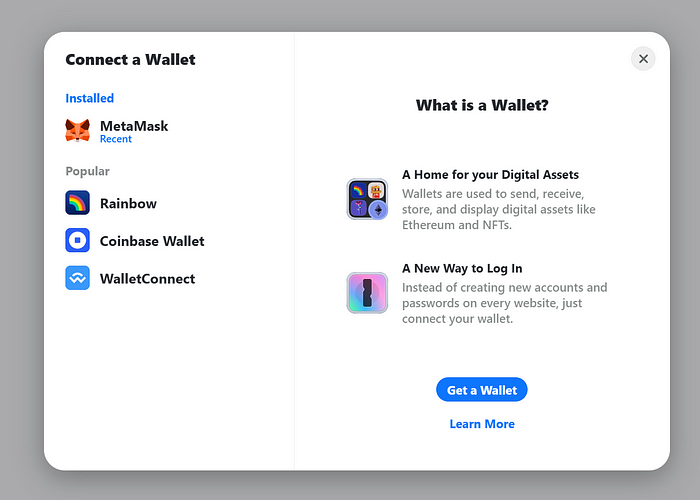Click the Installed section header

[x=89, y=98]
